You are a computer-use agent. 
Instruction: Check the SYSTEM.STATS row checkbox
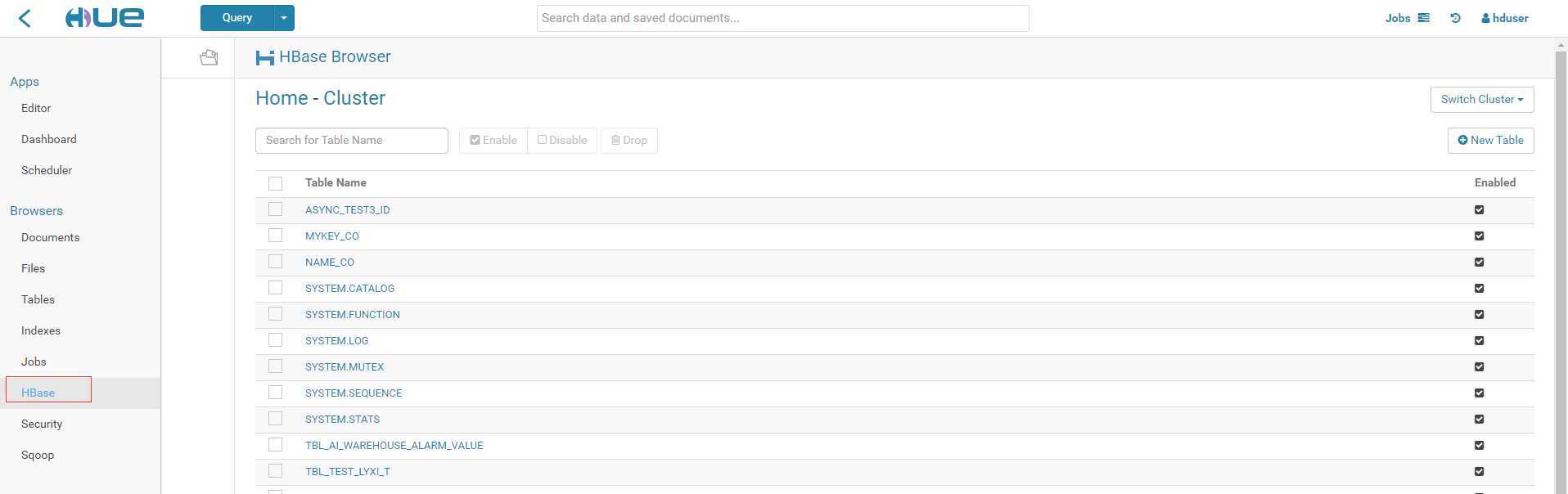[x=275, y=419]
